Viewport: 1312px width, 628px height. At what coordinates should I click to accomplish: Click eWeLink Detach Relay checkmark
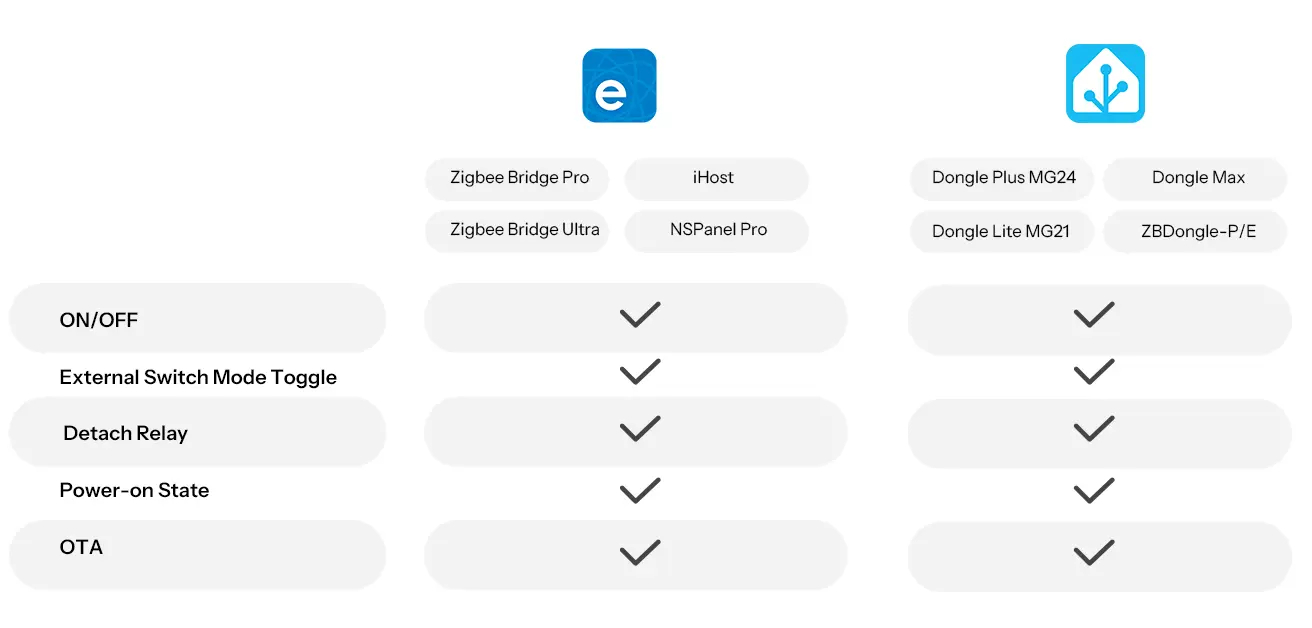pos(640,430)
